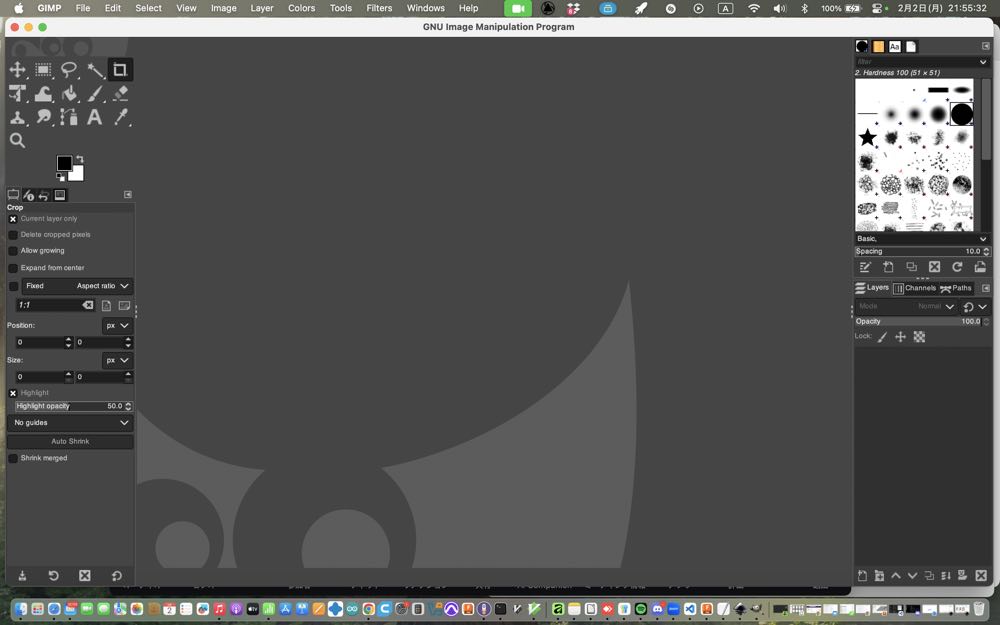Enable Expand from center checkbox
The width and height of the screenshot is (1000, 625).
(13, 268)
